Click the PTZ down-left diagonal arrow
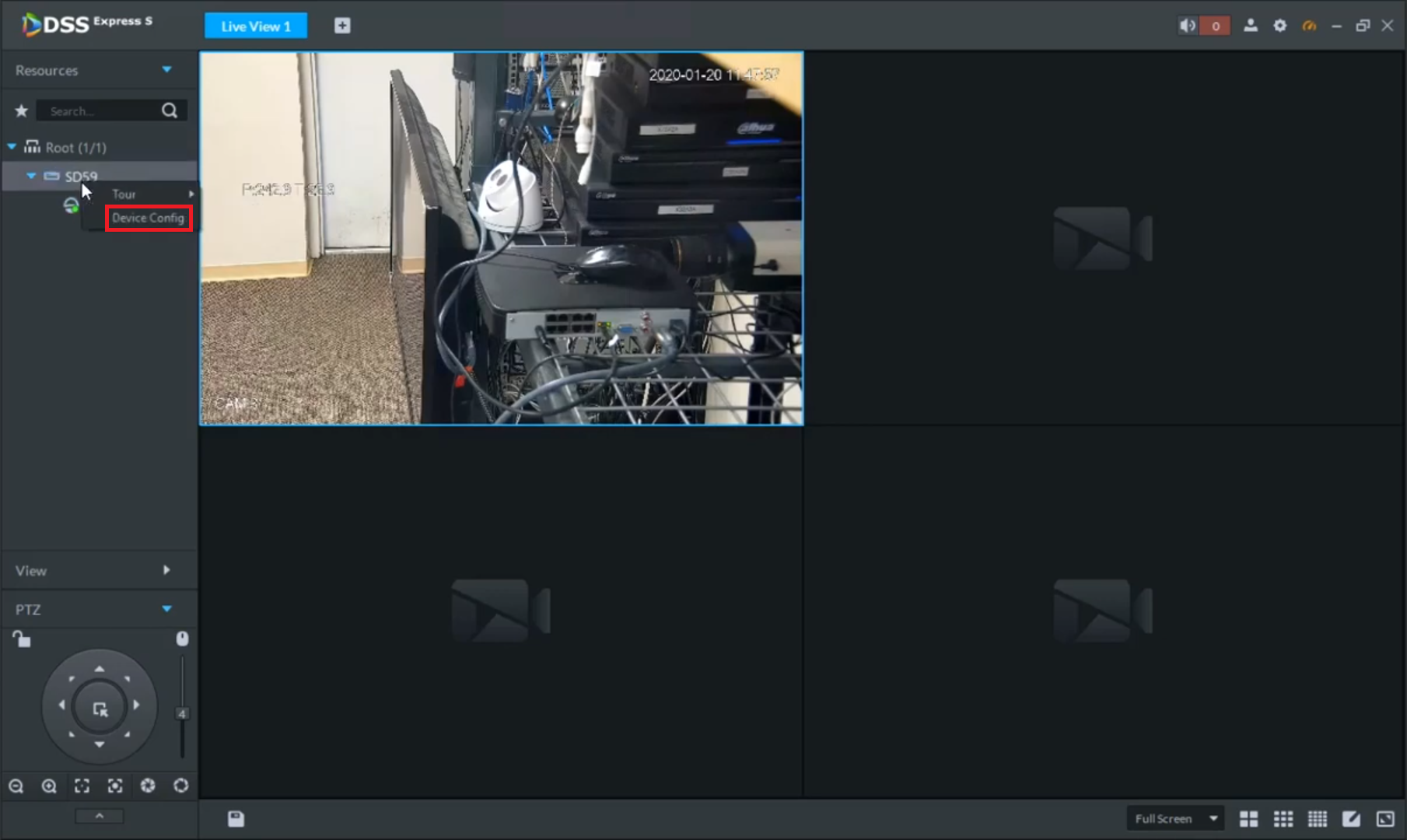The width and height of the screenshot is (1407, 840). (x=72, y=733)
